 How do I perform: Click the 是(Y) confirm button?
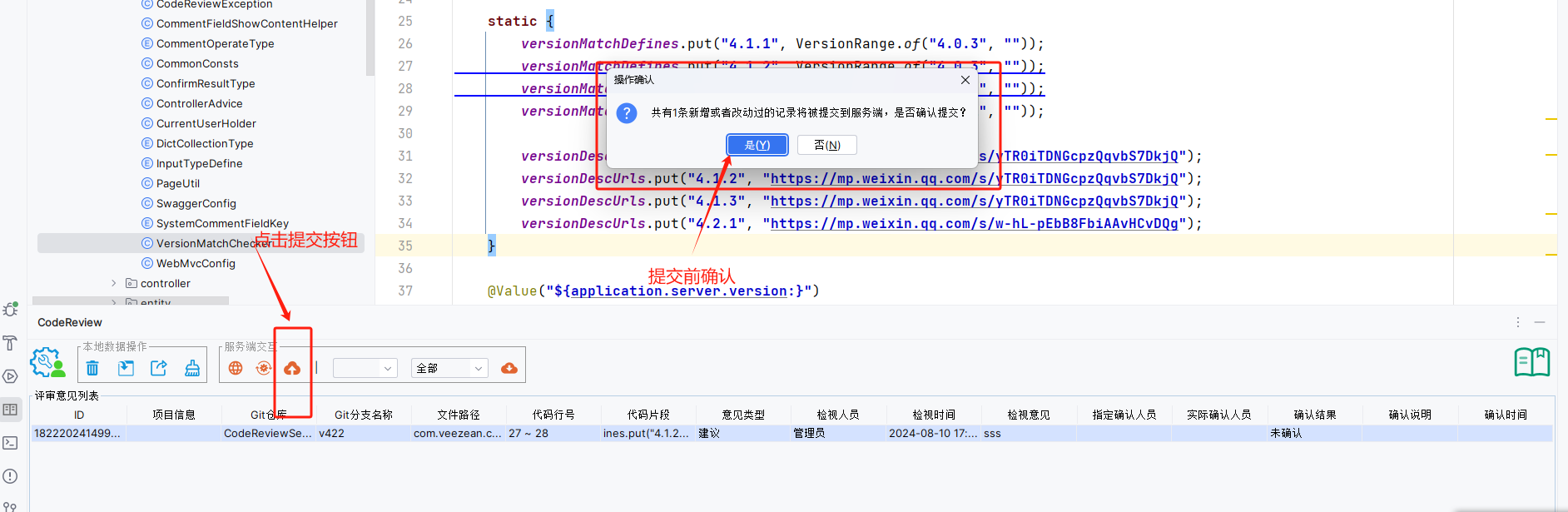tap(757, 145)
